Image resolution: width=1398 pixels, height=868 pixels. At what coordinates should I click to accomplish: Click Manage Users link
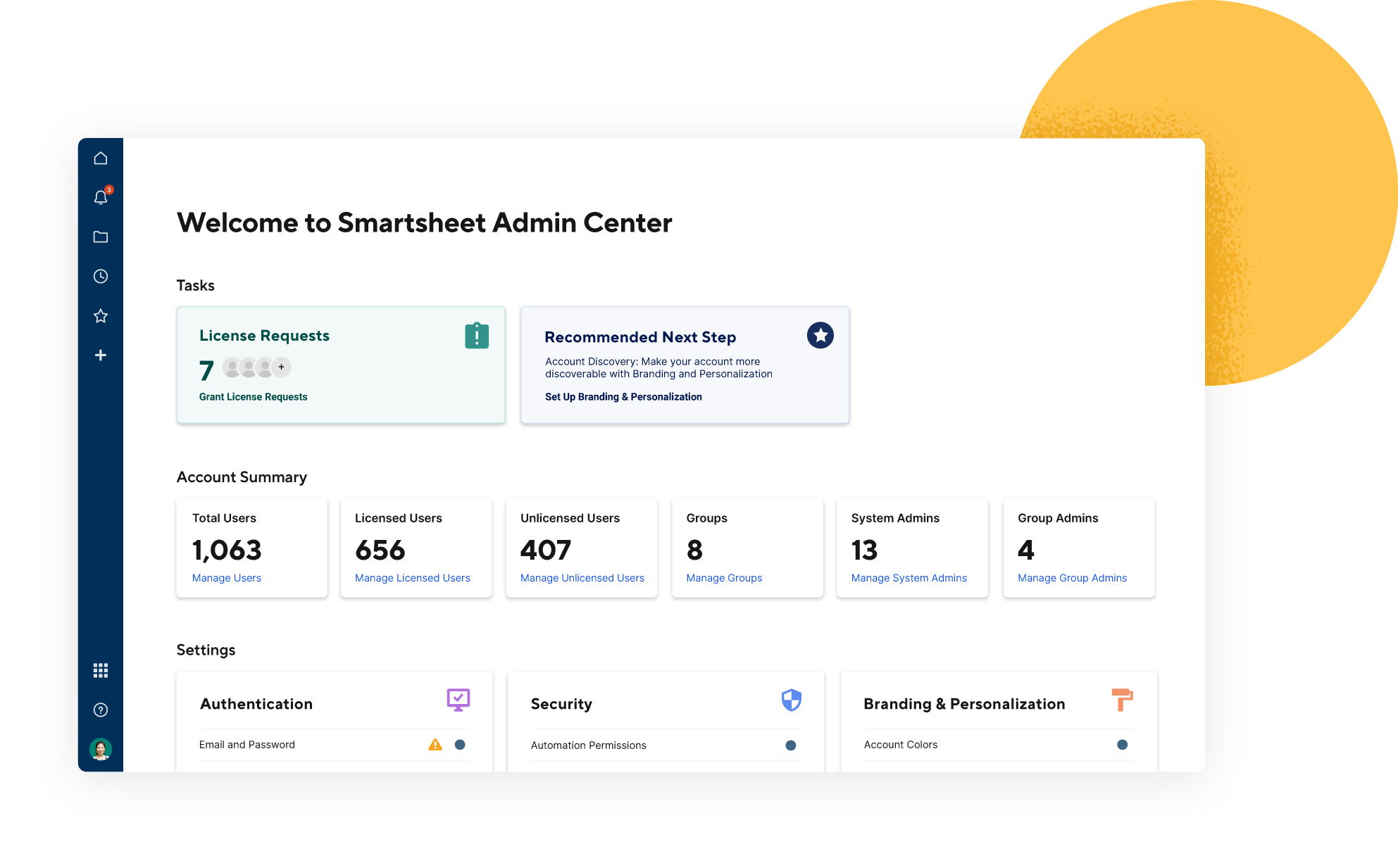226,578
